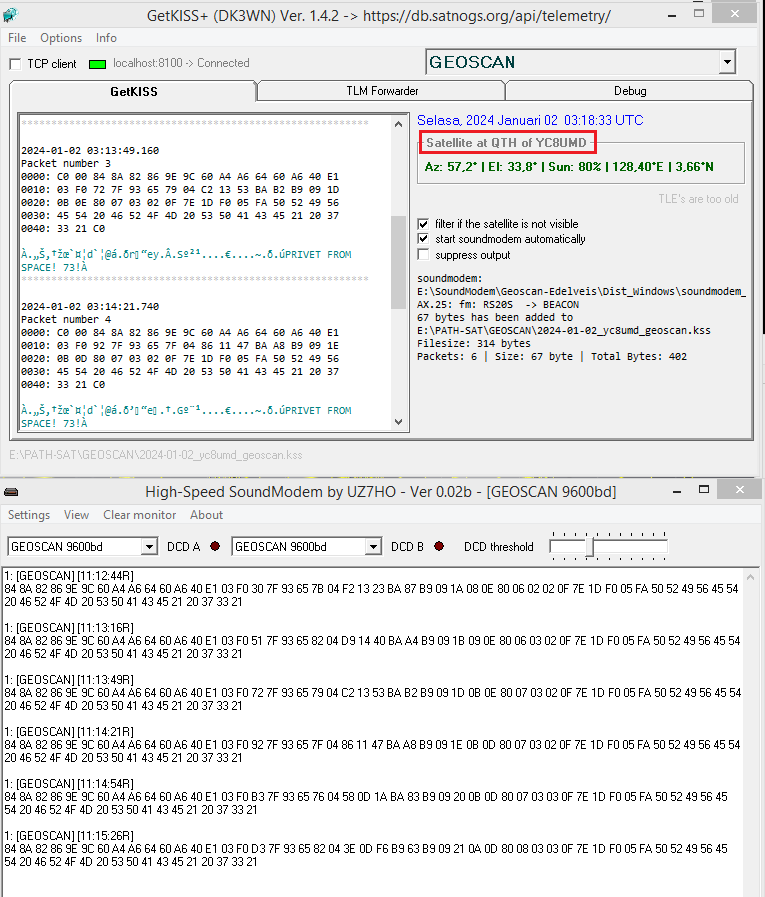Click the [11:14:54R] monitor entry header
This screenshot has height=897, width=765.
pyautogui.click(x=69, y=784)
